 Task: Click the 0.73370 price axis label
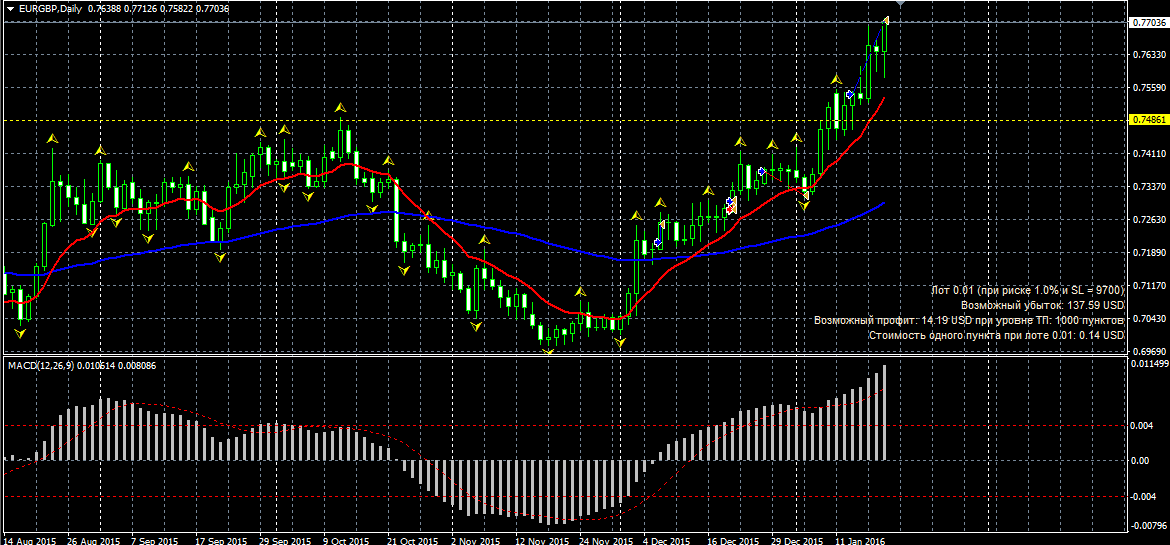click(1148, 187)
